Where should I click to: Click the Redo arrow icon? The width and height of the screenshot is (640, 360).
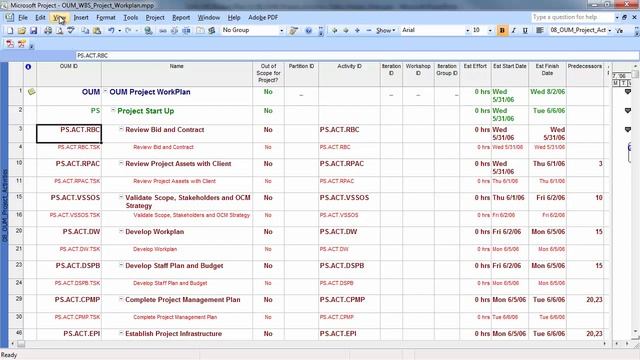coord(128,31)
